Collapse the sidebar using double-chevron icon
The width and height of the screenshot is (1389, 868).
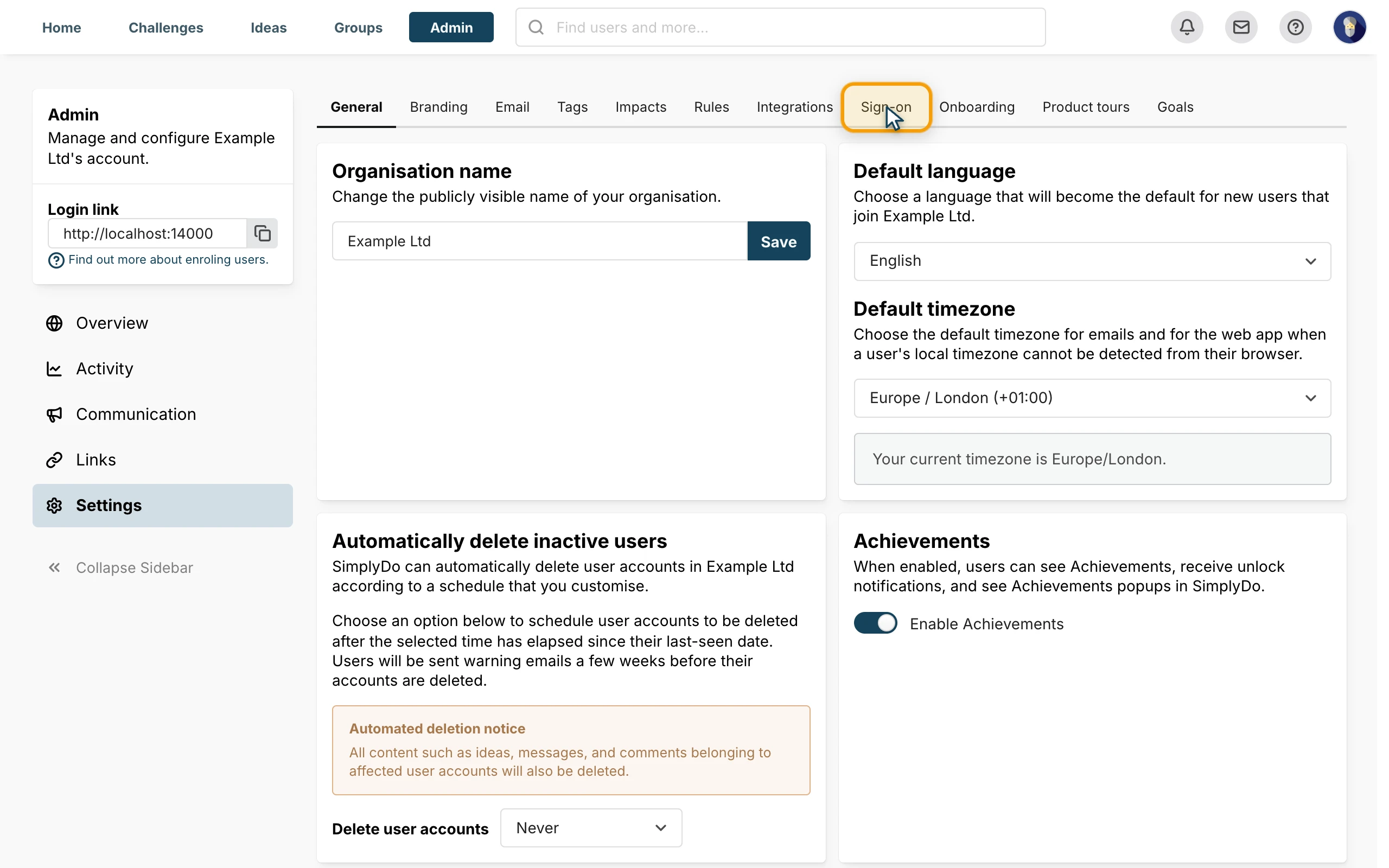(x=54, y=568)
